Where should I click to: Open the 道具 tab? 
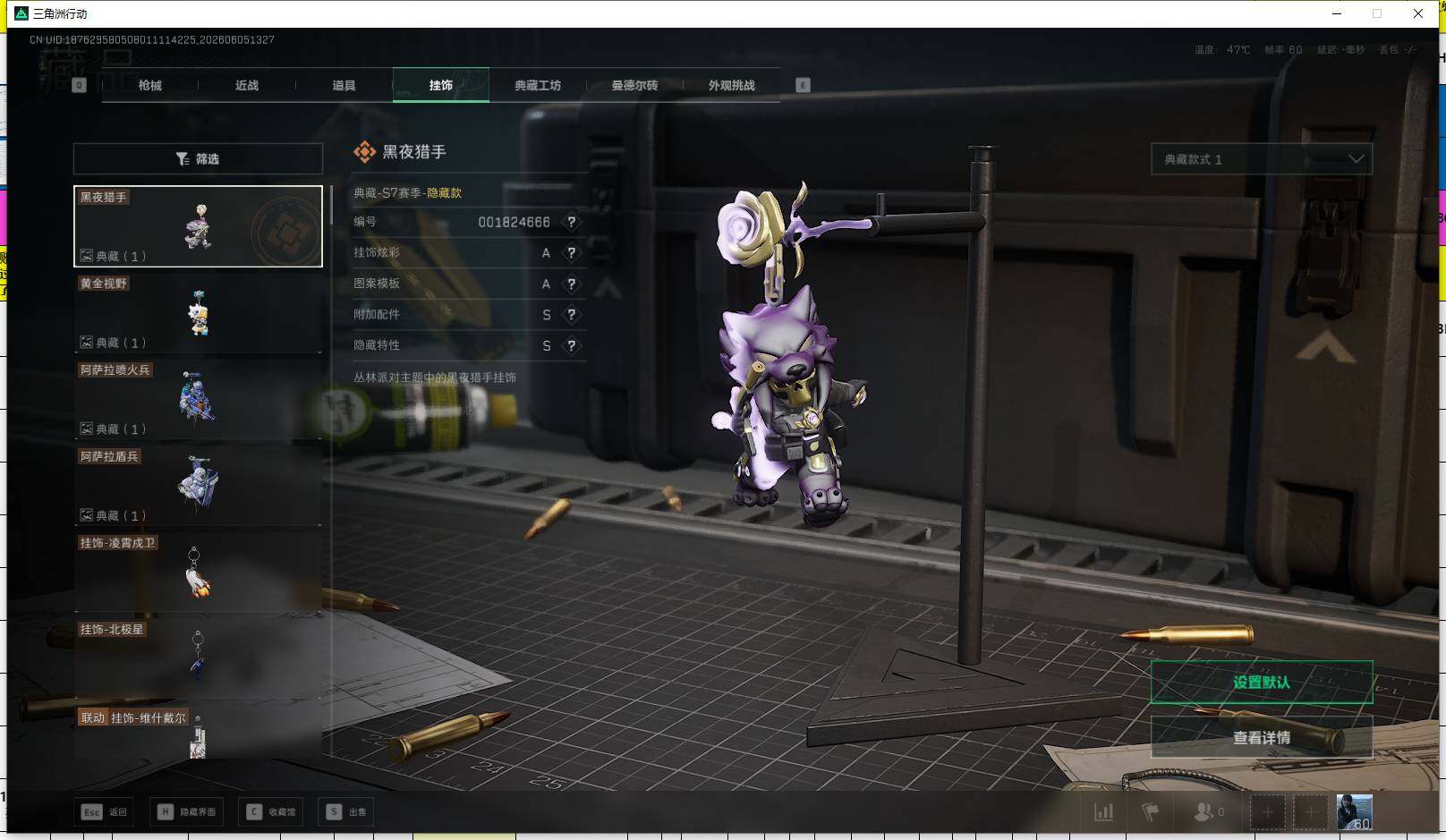point(344,85)
